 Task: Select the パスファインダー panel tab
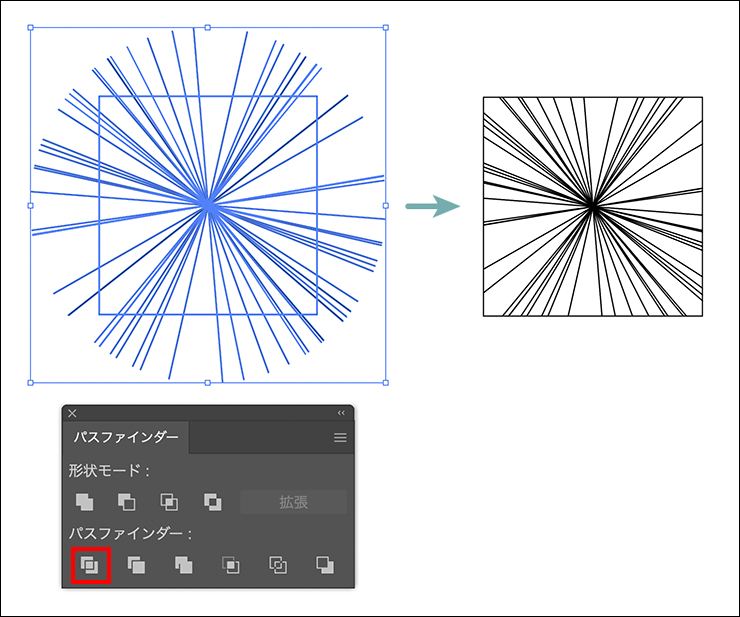pyautogui.click(x=126, y=438)
